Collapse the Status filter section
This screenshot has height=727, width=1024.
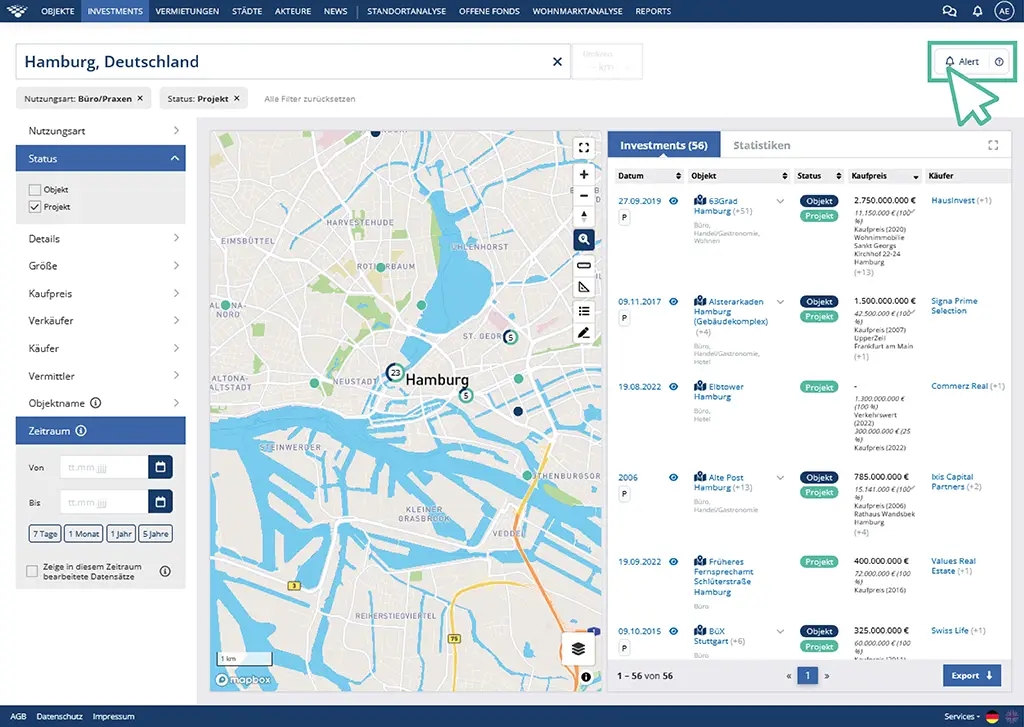click(x=101, y=158)
